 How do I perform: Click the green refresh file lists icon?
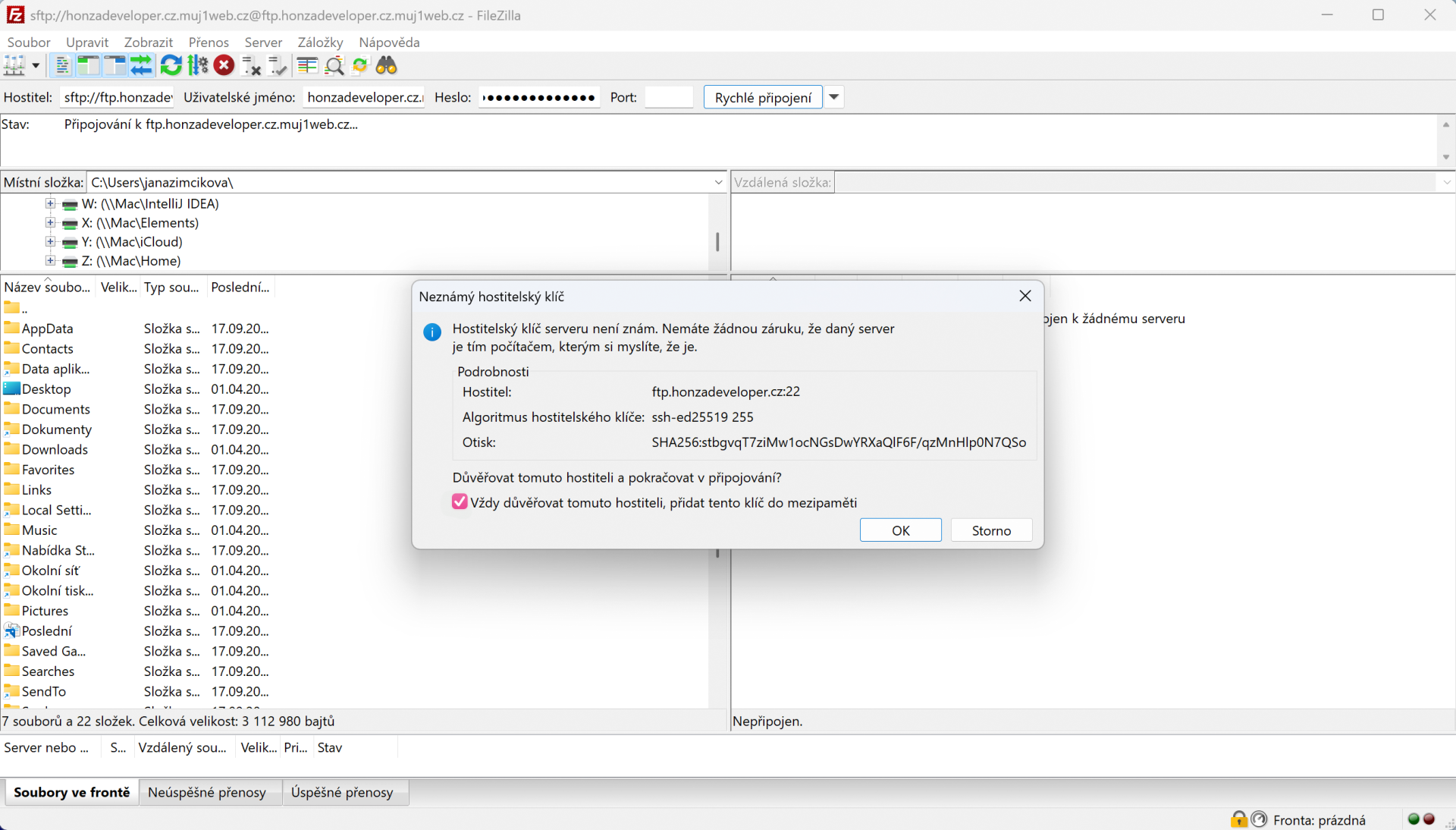tap(171, 66)
